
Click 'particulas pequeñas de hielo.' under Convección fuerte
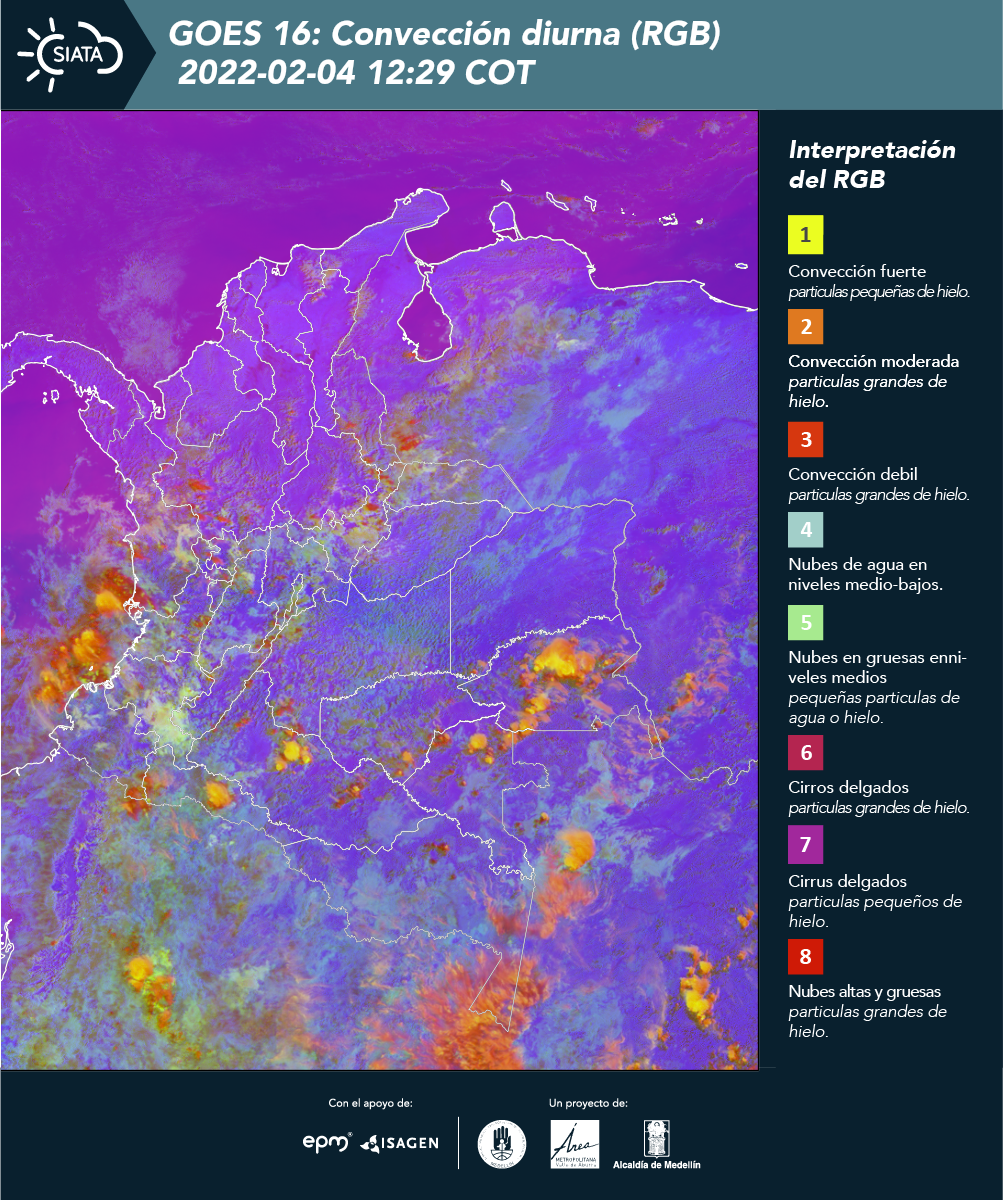click(x=880, y=292)
